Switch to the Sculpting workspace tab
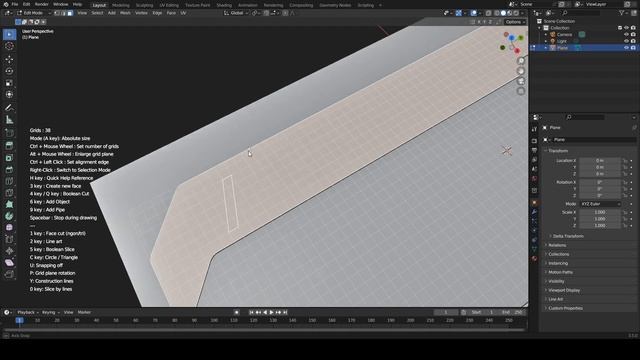 coord(144,5)
